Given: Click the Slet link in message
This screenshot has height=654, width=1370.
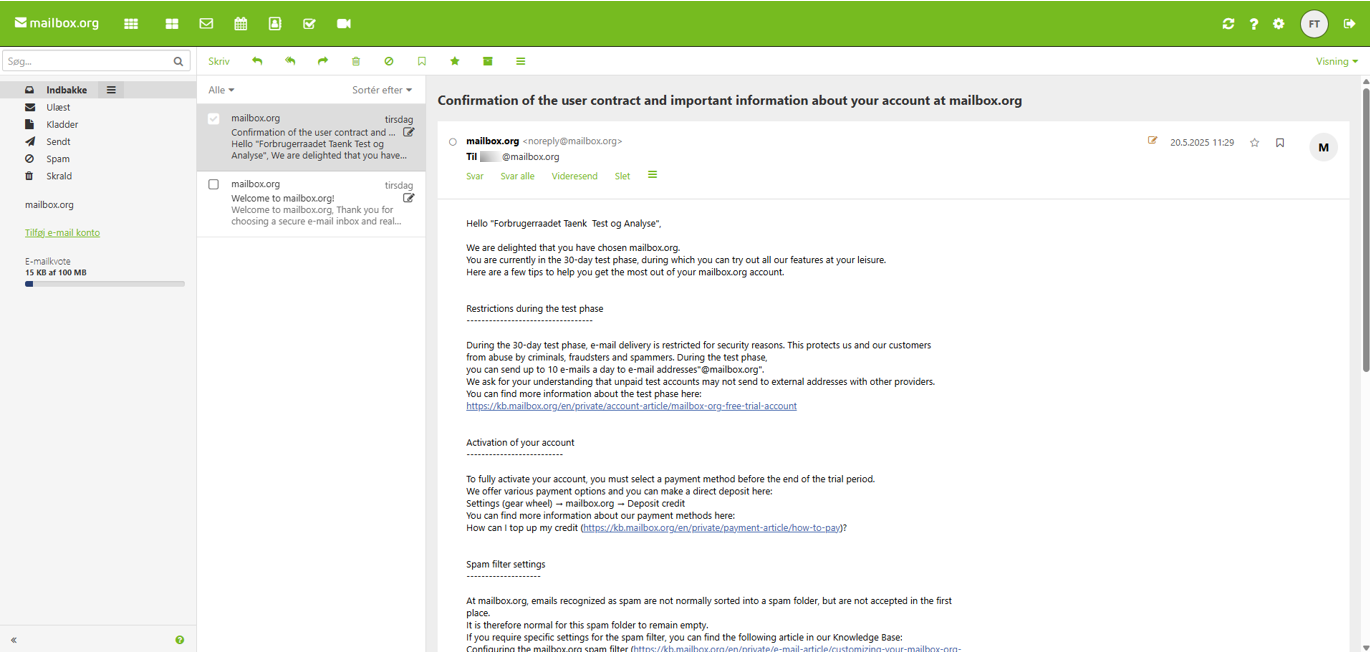Looking at the screenshot, I should tap(622, 176).
